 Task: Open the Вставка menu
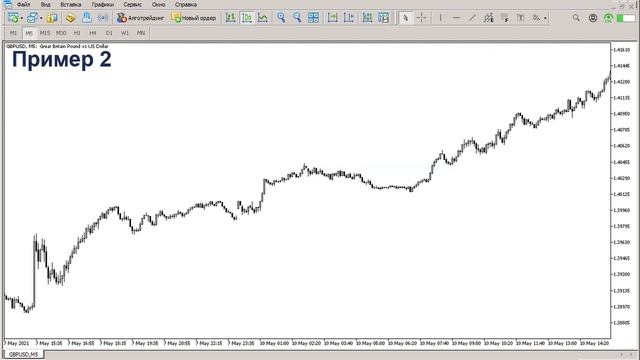[x=71, y=4]
